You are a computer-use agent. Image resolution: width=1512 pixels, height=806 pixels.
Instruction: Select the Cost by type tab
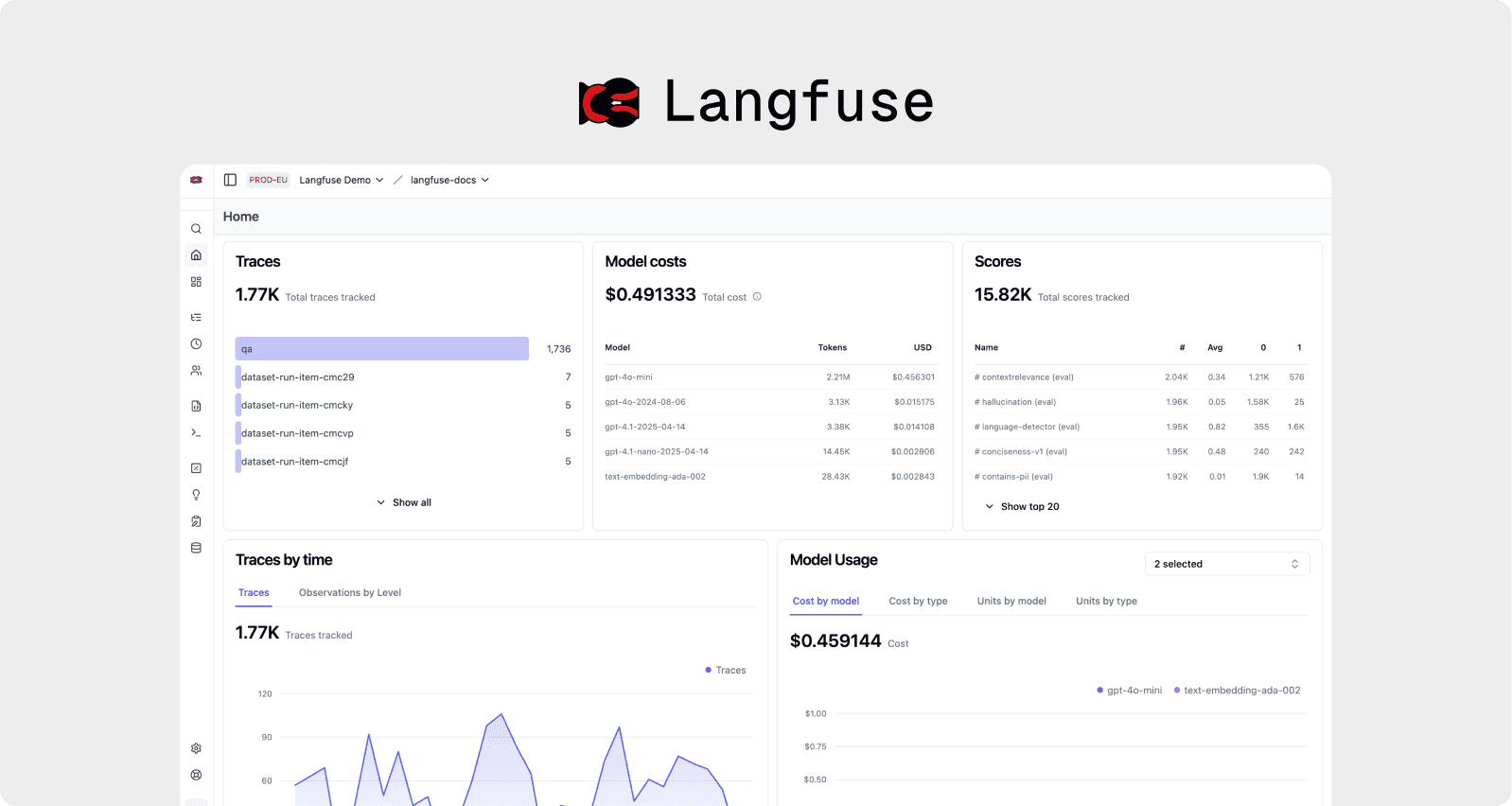click(918, 602)
